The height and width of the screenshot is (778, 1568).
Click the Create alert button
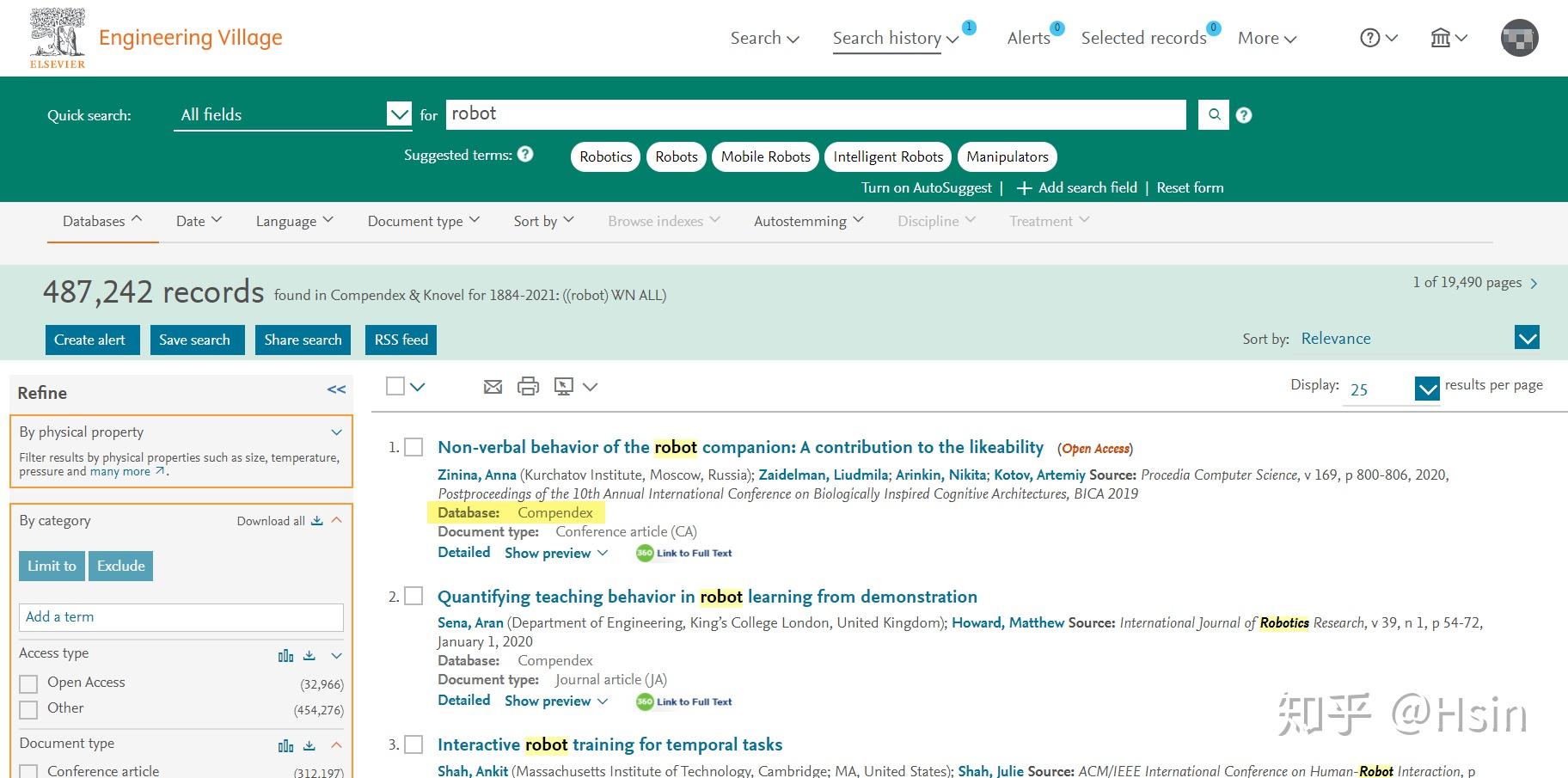(x=92, y=340)
